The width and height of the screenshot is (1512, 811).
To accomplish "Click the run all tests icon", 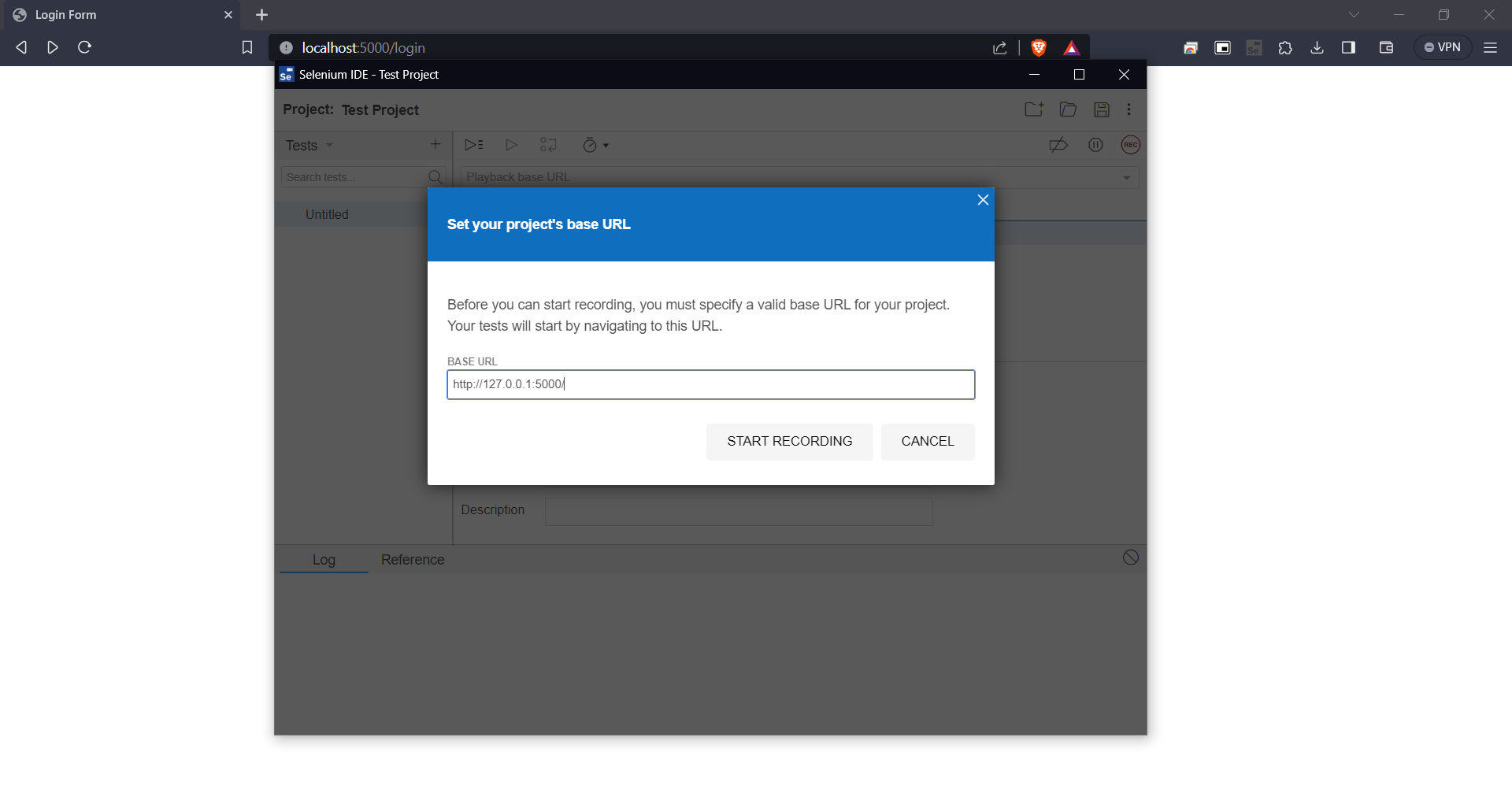I will tap(473, 145).
